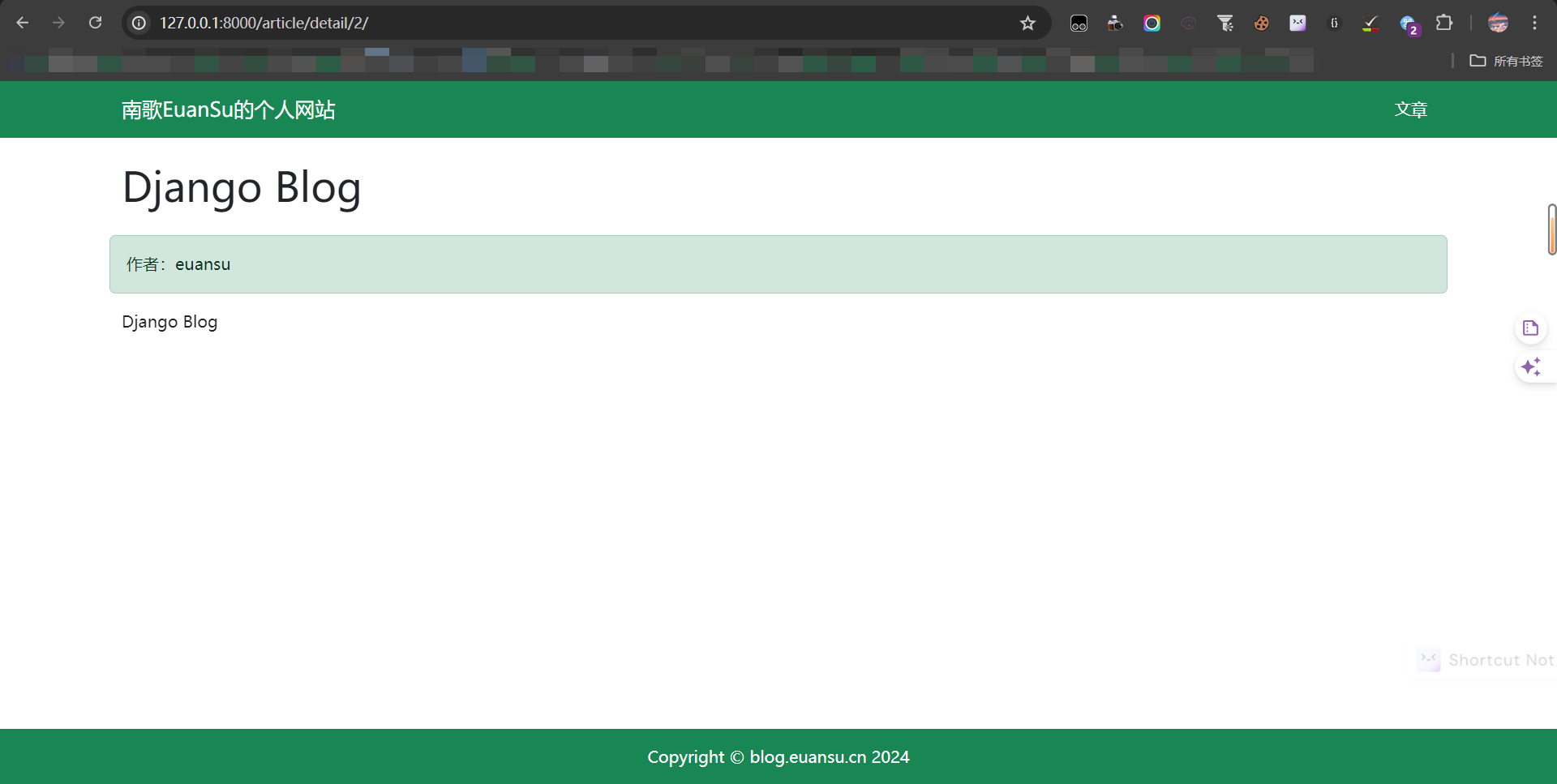The image size is (1557, 784).
Task: Open the camera screenshot extension
Action: (1115, 24)
